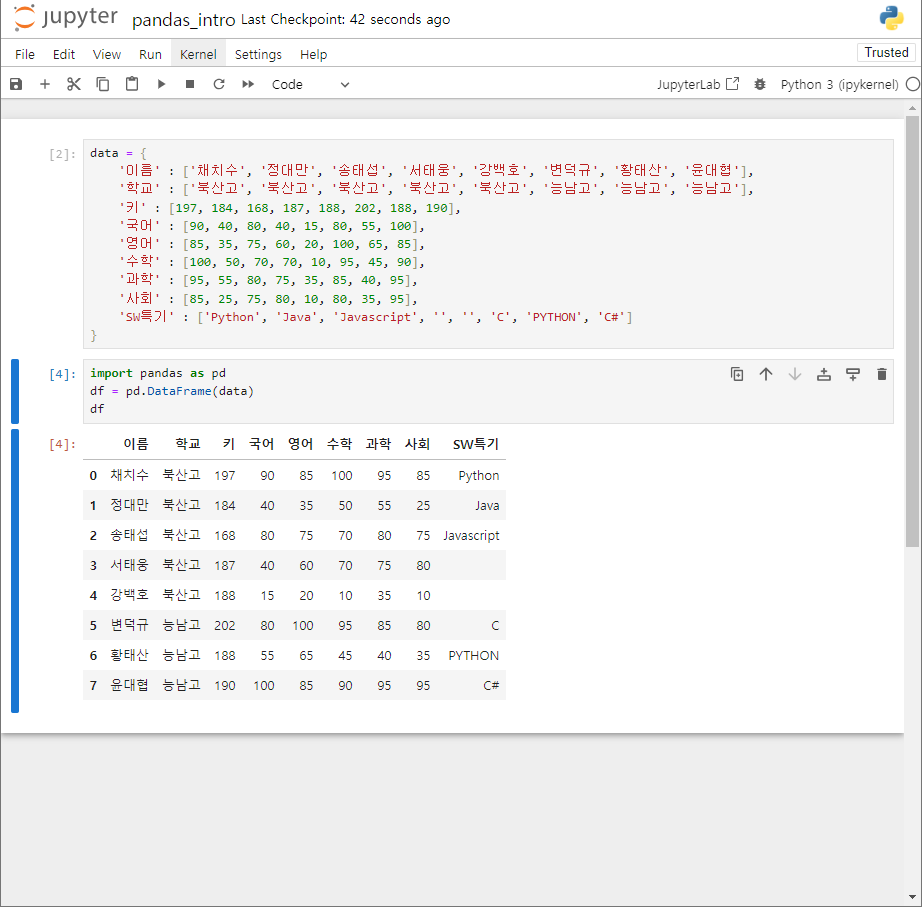The height and width of the screenshot is (907, 922).
Task: Click the scrollbar up arrow
Action: 912,108
